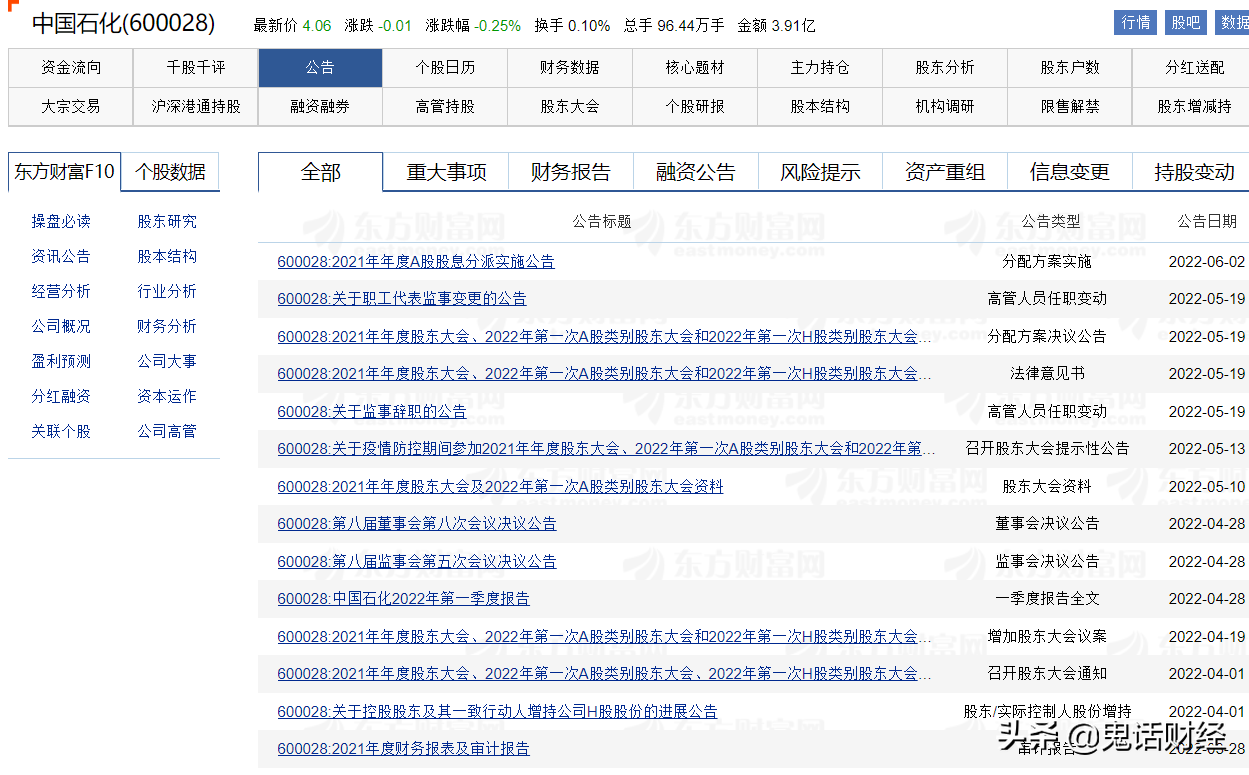Image resolution: width=1249 pixels, height=775 pixels.
Task: Filter announcements by 融资公告
Action: click(696, 172)
